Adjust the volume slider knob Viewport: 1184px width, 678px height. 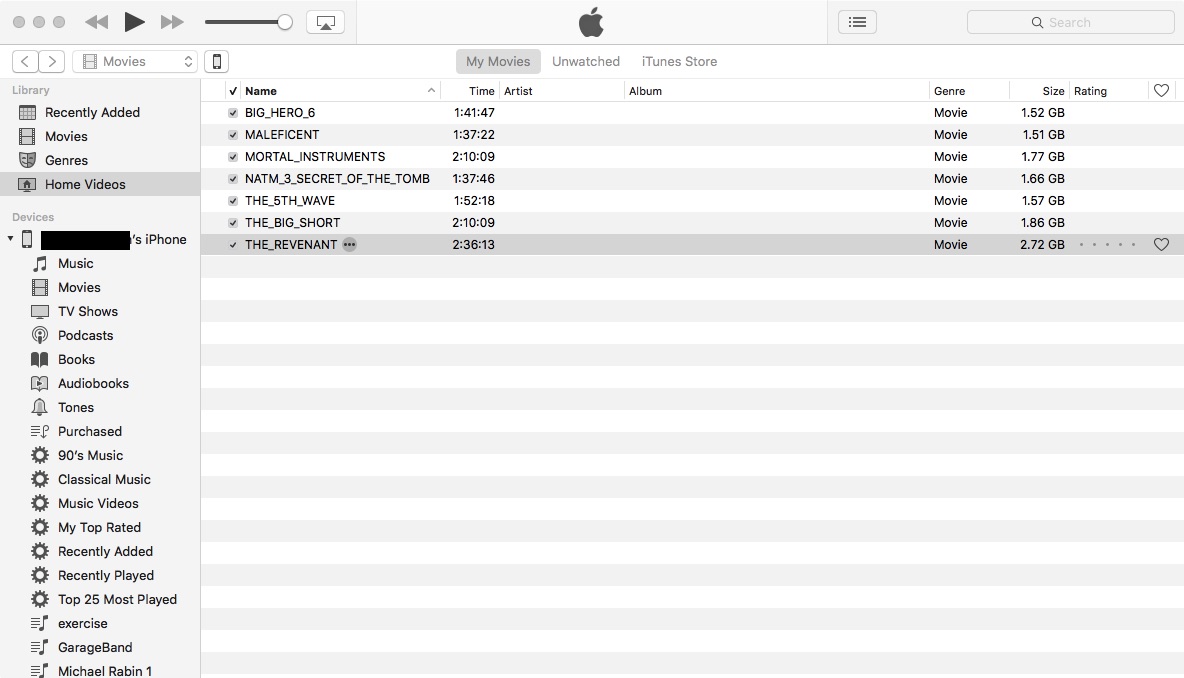pos(285,22)
